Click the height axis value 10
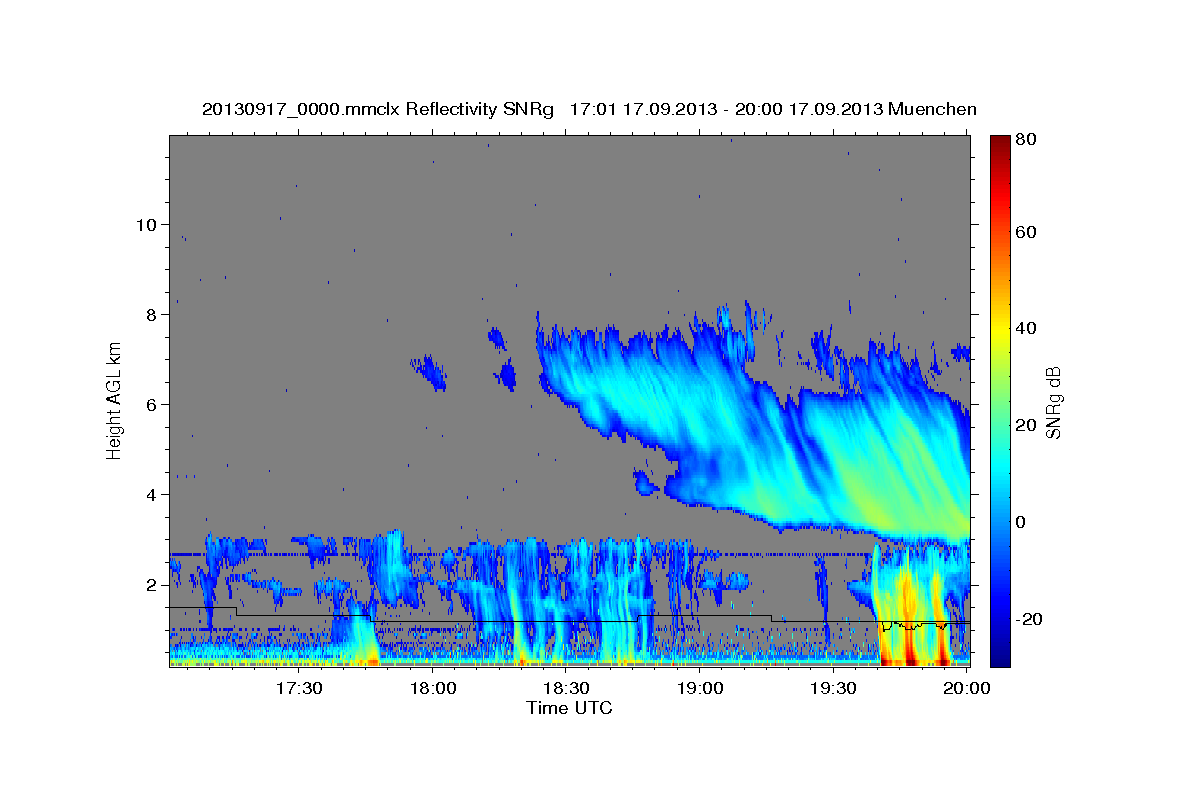Screen dimensions: 1200x800 point(145,224)
